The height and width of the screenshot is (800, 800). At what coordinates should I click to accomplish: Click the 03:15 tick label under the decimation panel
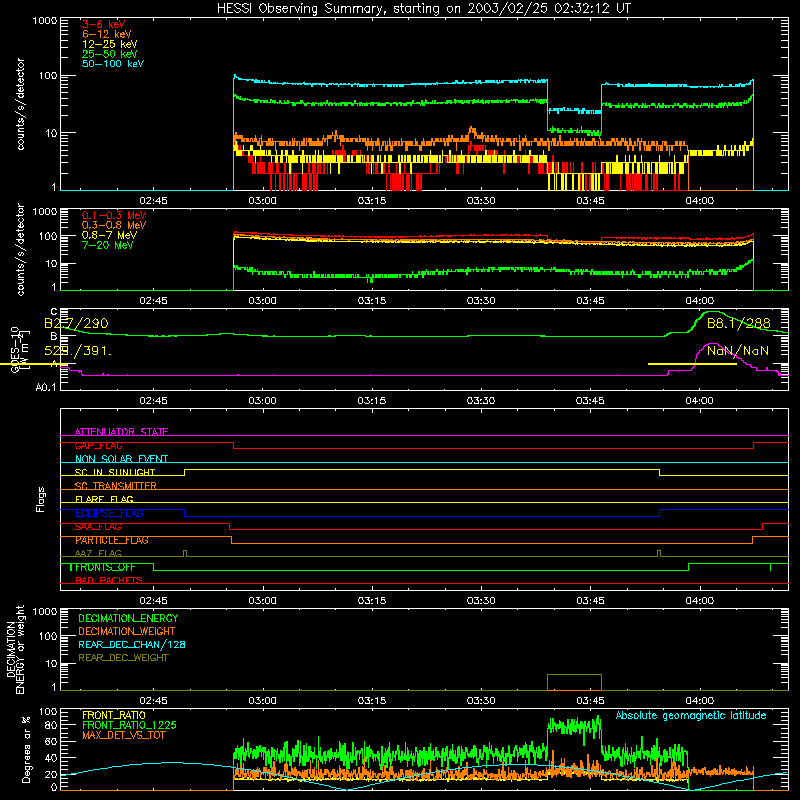pos(371,701)
